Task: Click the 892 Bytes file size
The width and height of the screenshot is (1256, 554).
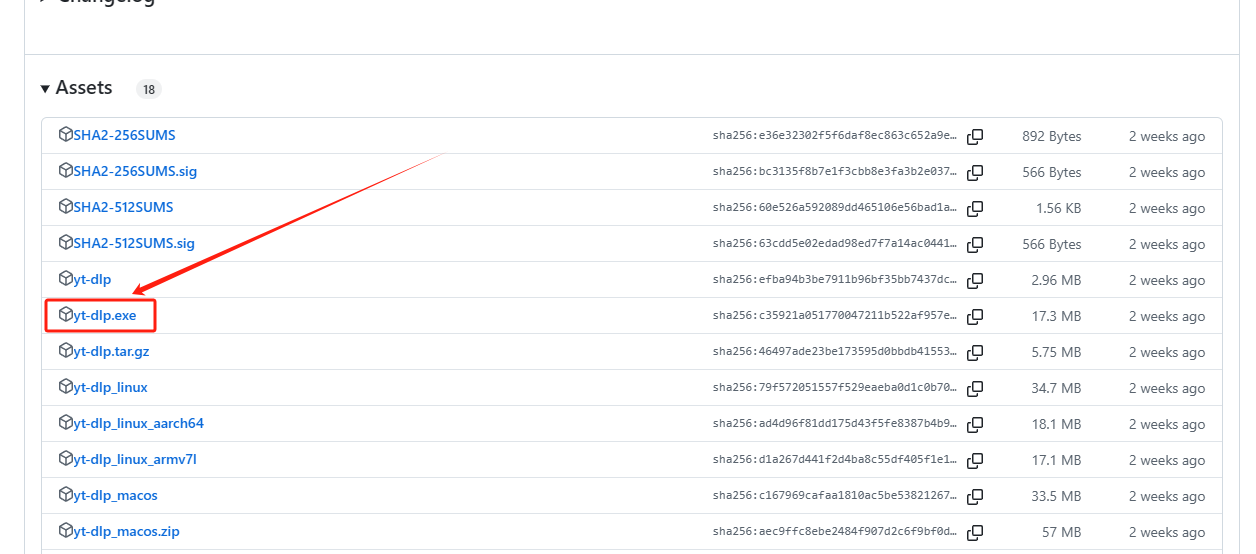Action: pos(1051,136)
